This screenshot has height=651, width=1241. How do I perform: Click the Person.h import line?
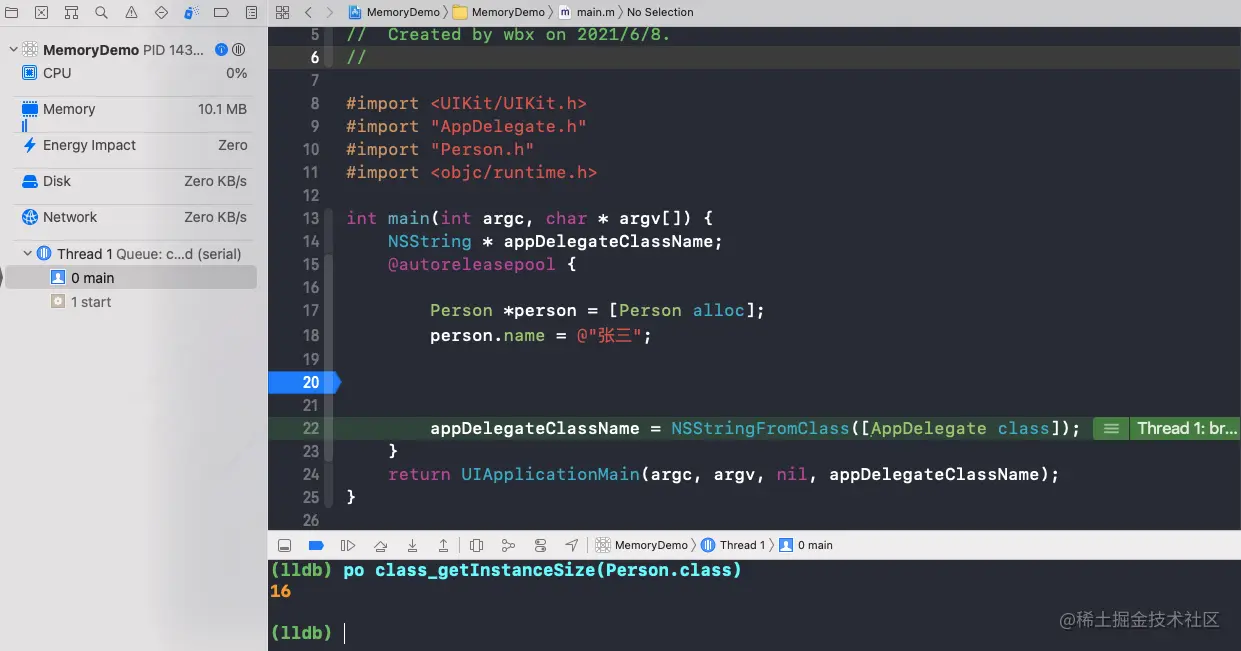(440, 149)
